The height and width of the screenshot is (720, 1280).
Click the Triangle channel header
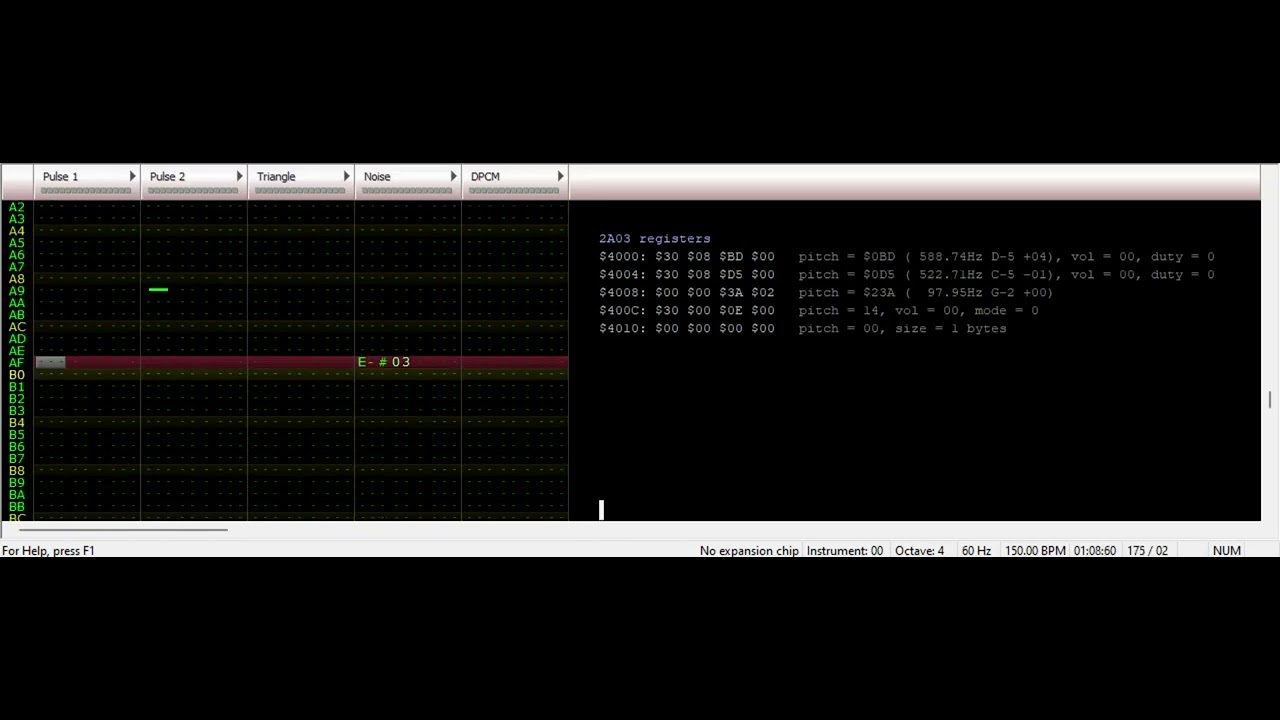301,182
